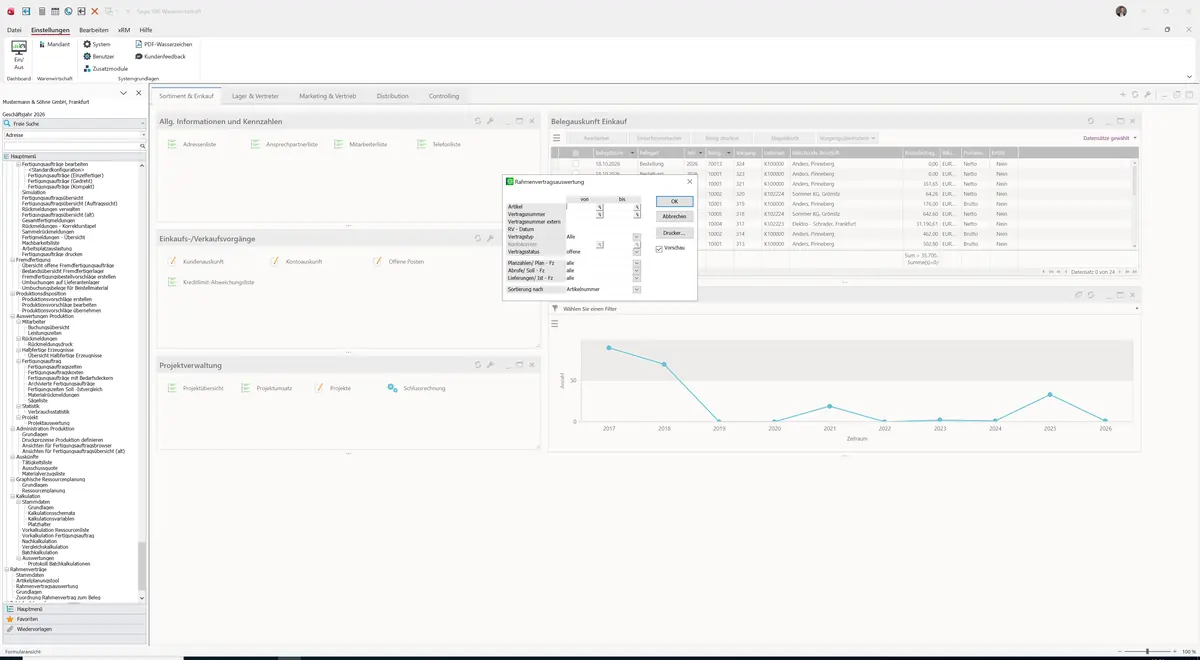
Task: Switch to the Lager & Vertreter tab
Action: (x=256, y=96)
